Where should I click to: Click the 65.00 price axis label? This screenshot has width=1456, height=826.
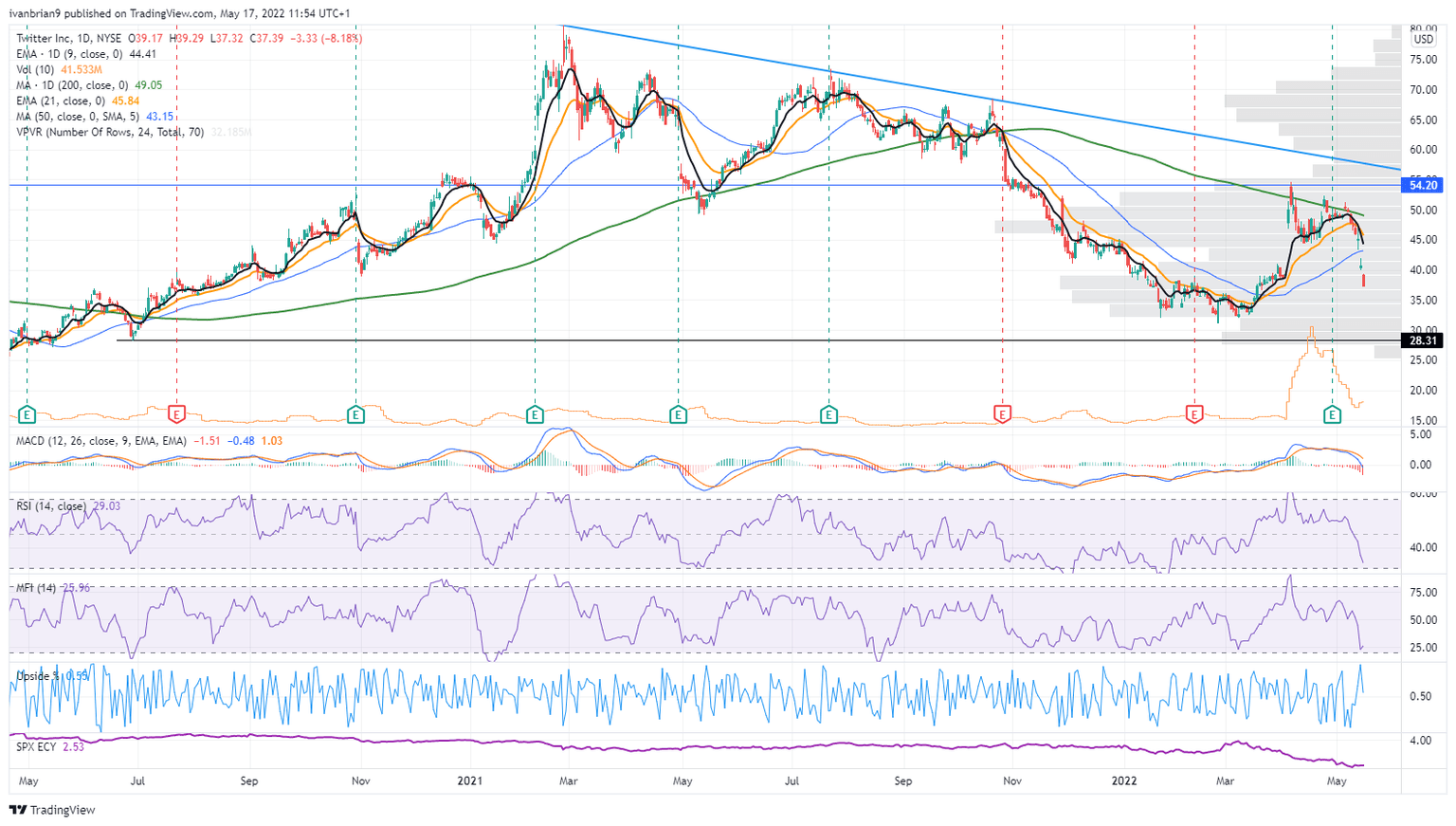[x=1423, y=120]
